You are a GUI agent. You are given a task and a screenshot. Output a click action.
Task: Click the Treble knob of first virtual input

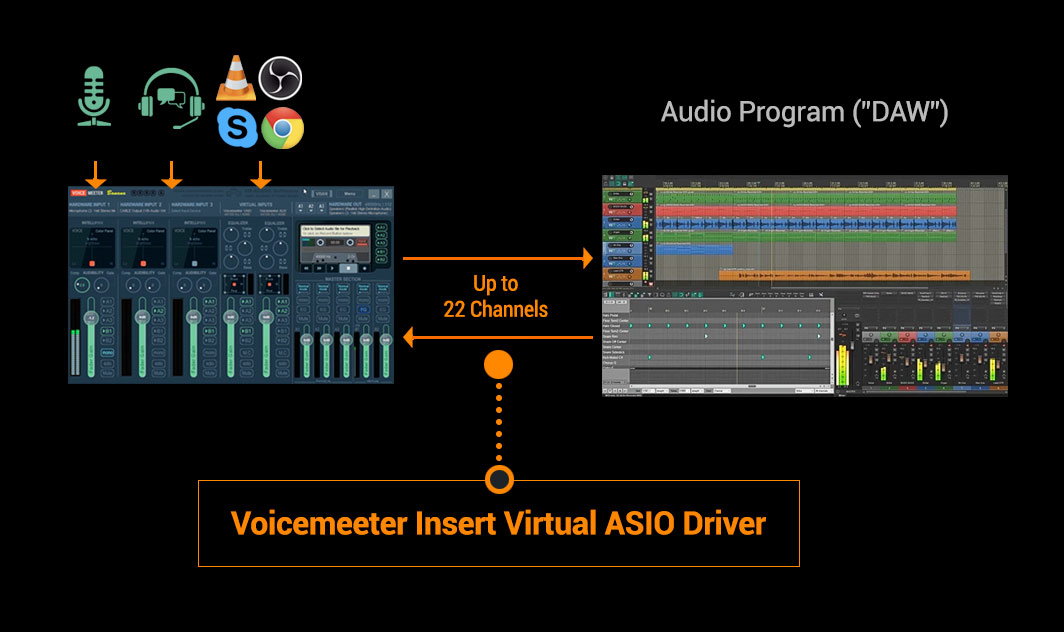click(x=231, y=235)
